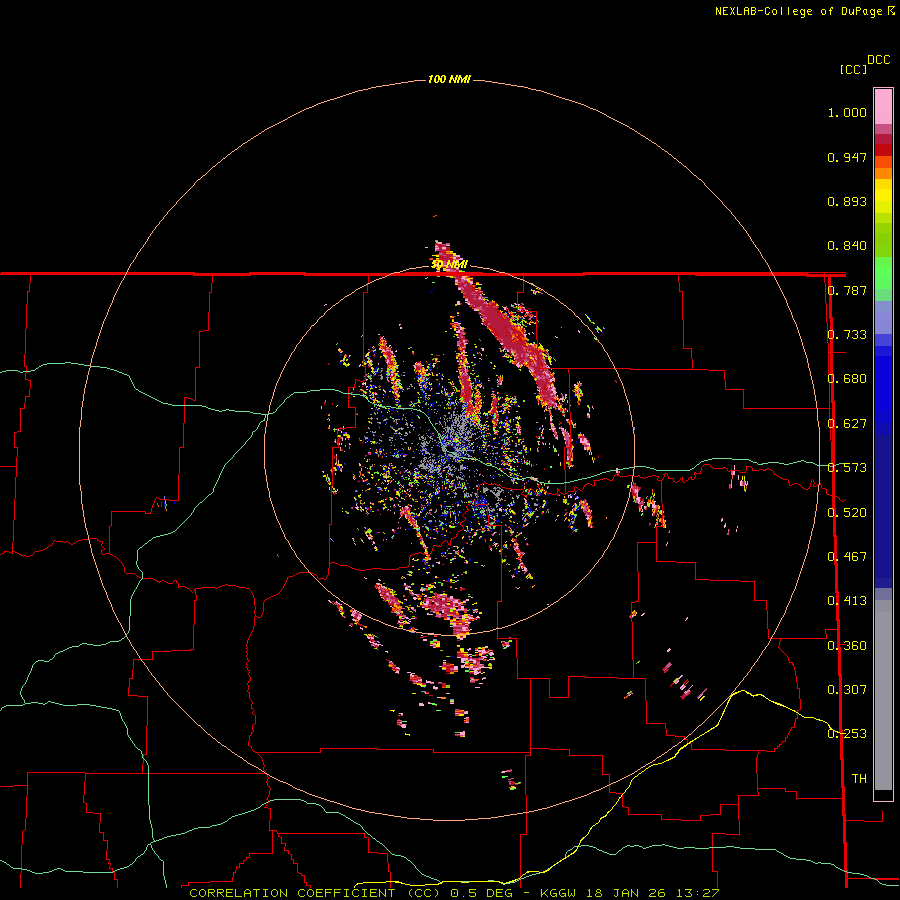The image size is (900, 900).
Task: Click the 1.000 colorbar value
Action: pyautogui.click(x=847, y=112)
